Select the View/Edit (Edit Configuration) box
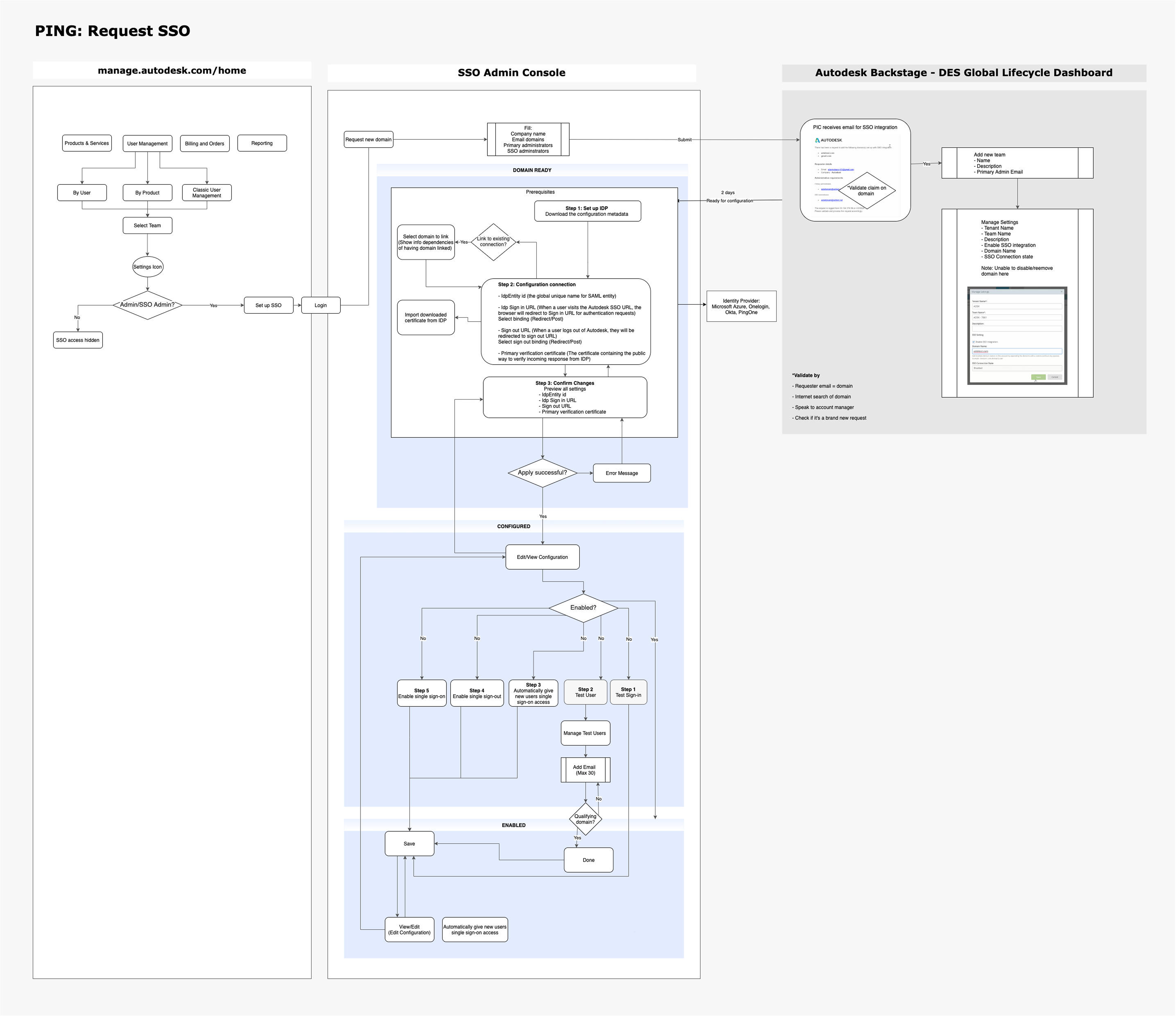 coord(410,930)
